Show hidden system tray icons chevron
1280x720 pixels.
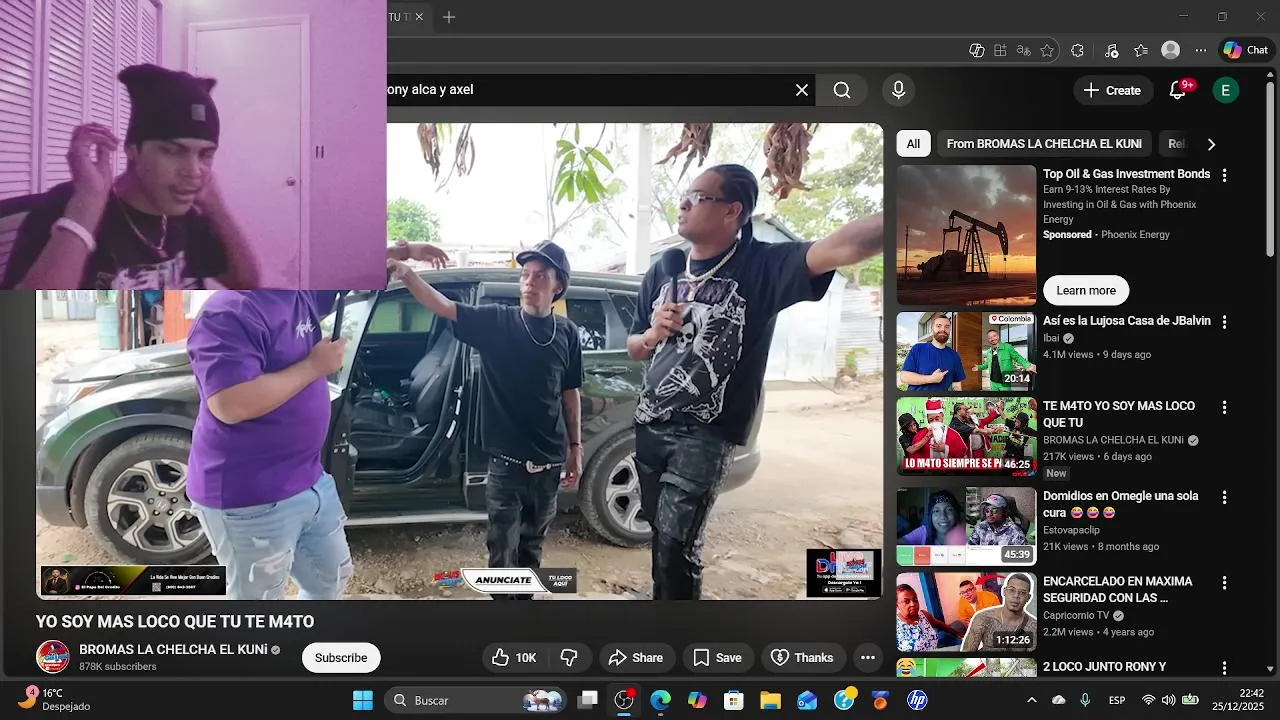tap(1032, 700)
